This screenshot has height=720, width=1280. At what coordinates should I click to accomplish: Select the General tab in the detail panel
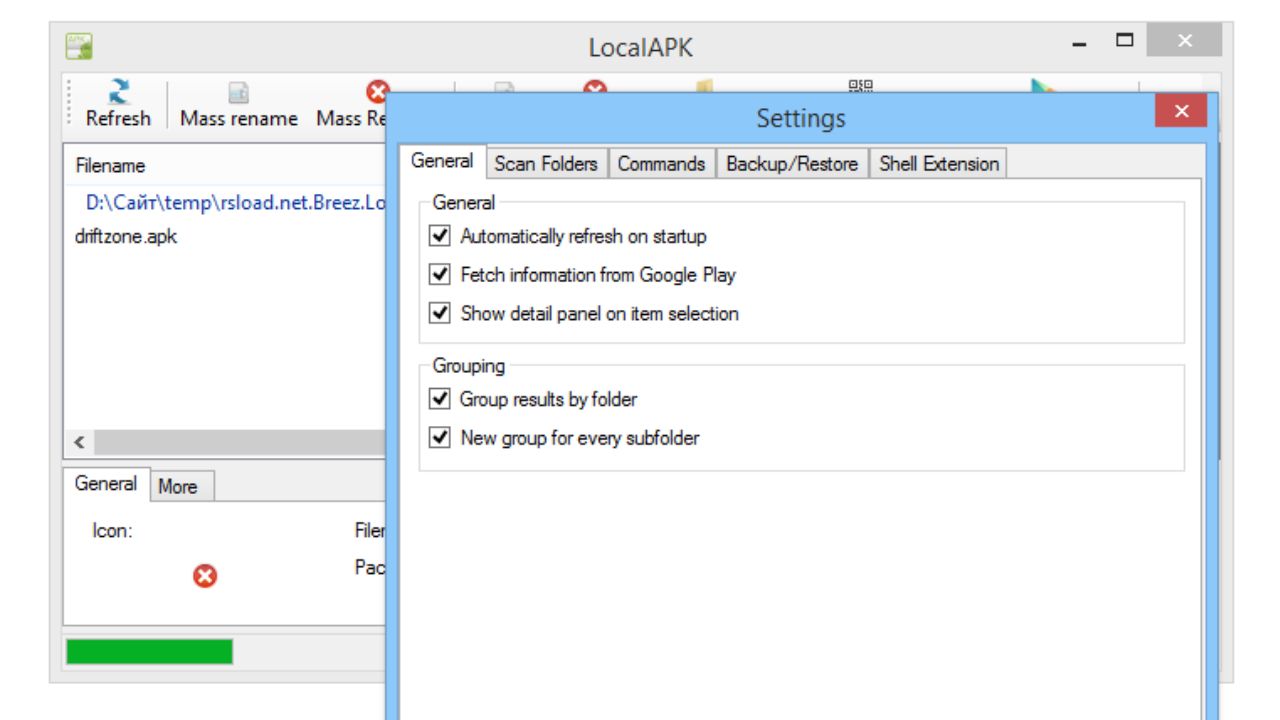(x=106, y=484)
